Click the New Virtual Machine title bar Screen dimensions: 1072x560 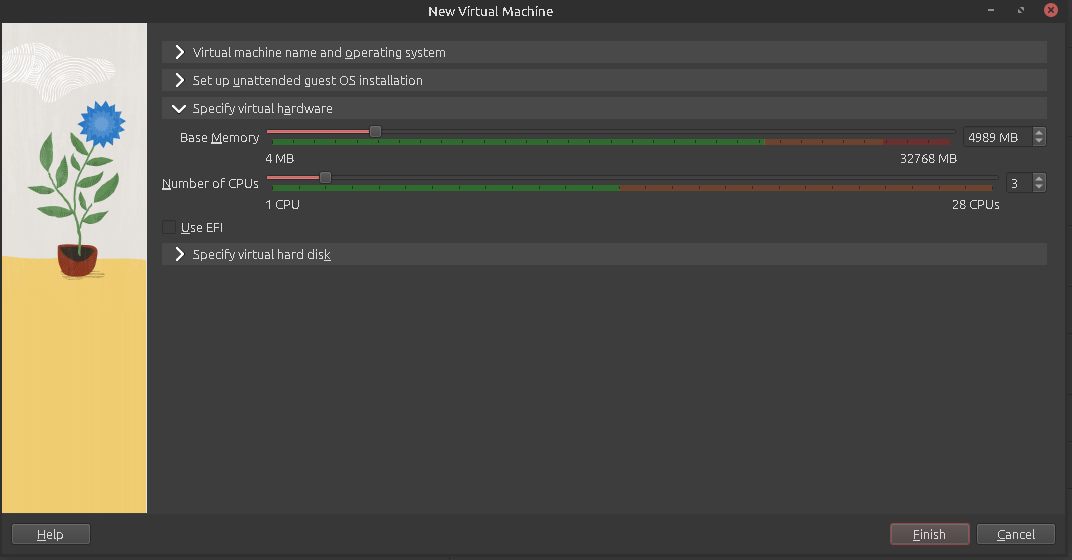click(490, 11)
